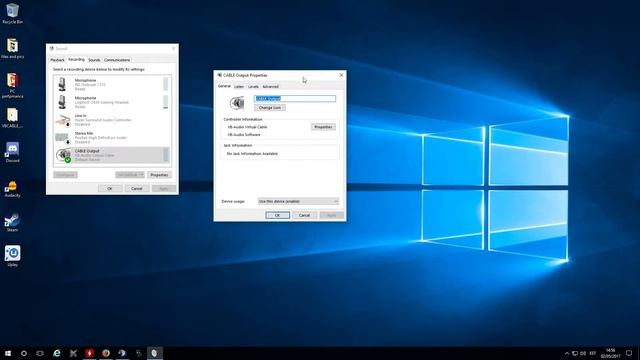The height and width of the screenshot is (360, 640).
Task: Launch Discord from the desktop
Action: point(12,152)
